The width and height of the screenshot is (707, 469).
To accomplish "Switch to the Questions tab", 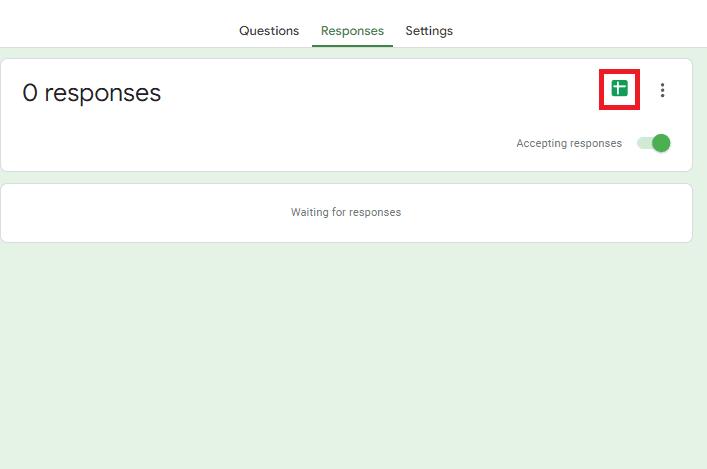I will tap(269, 31).
